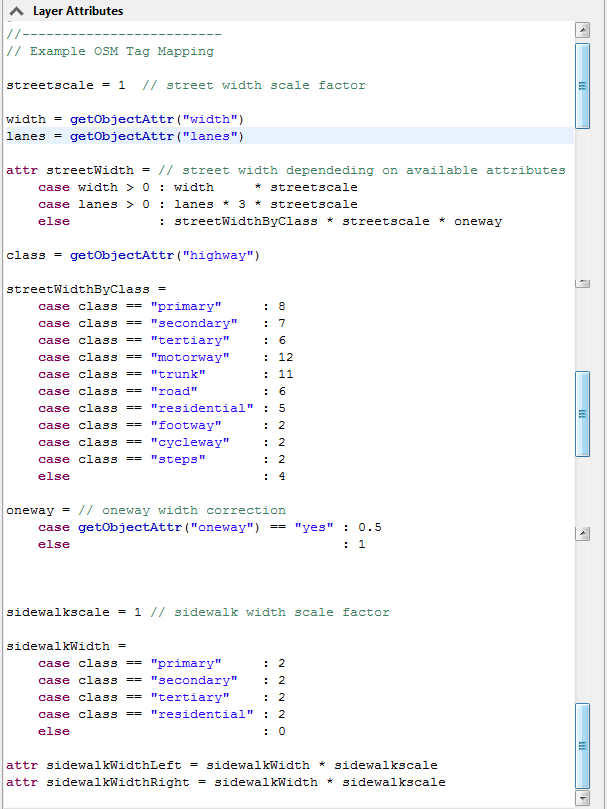
Task: Click the scroll up arrow at panel top
Action: 582,31
